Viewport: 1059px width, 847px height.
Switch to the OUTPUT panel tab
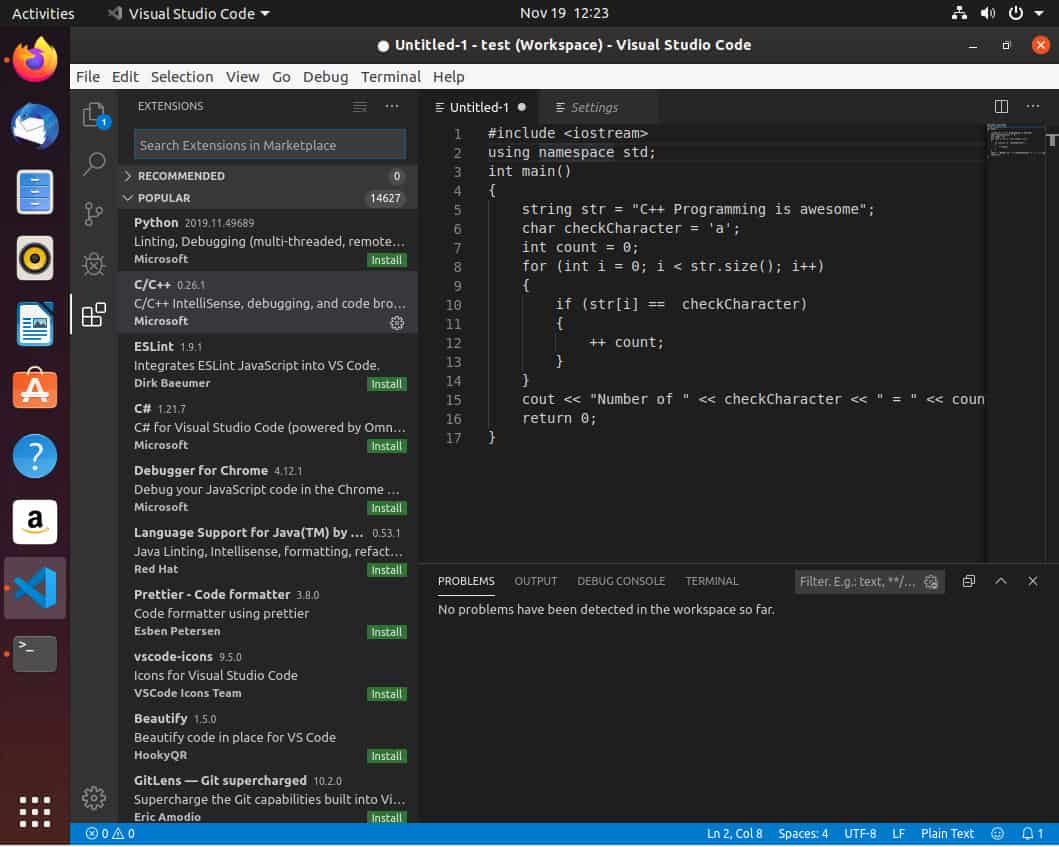pos(536,581)
